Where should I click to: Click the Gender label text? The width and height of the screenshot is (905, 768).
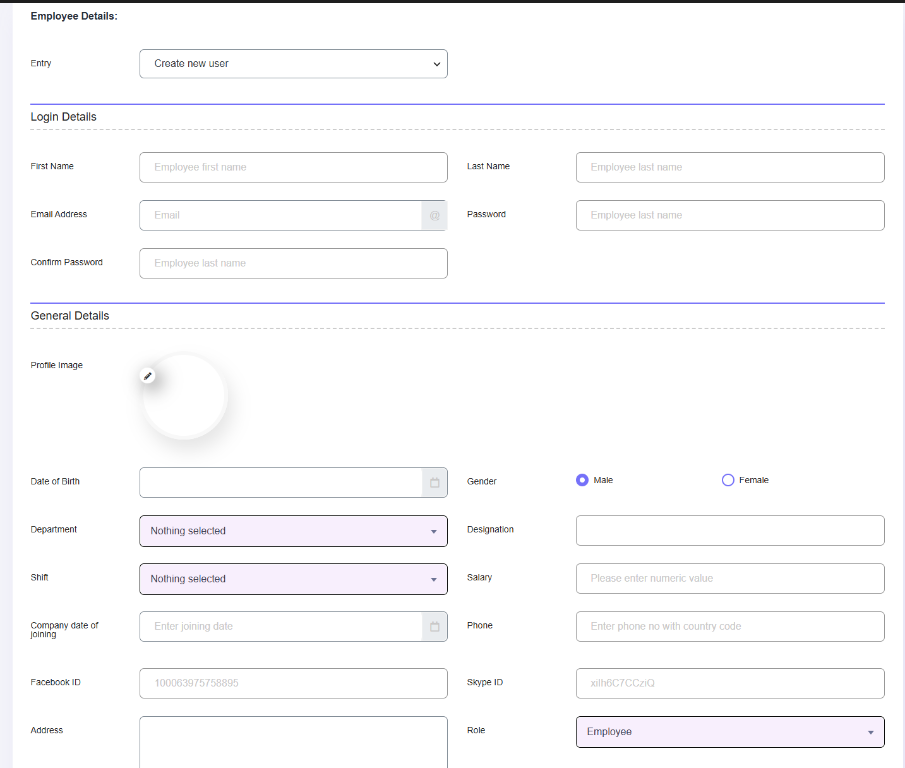[481, 481]
